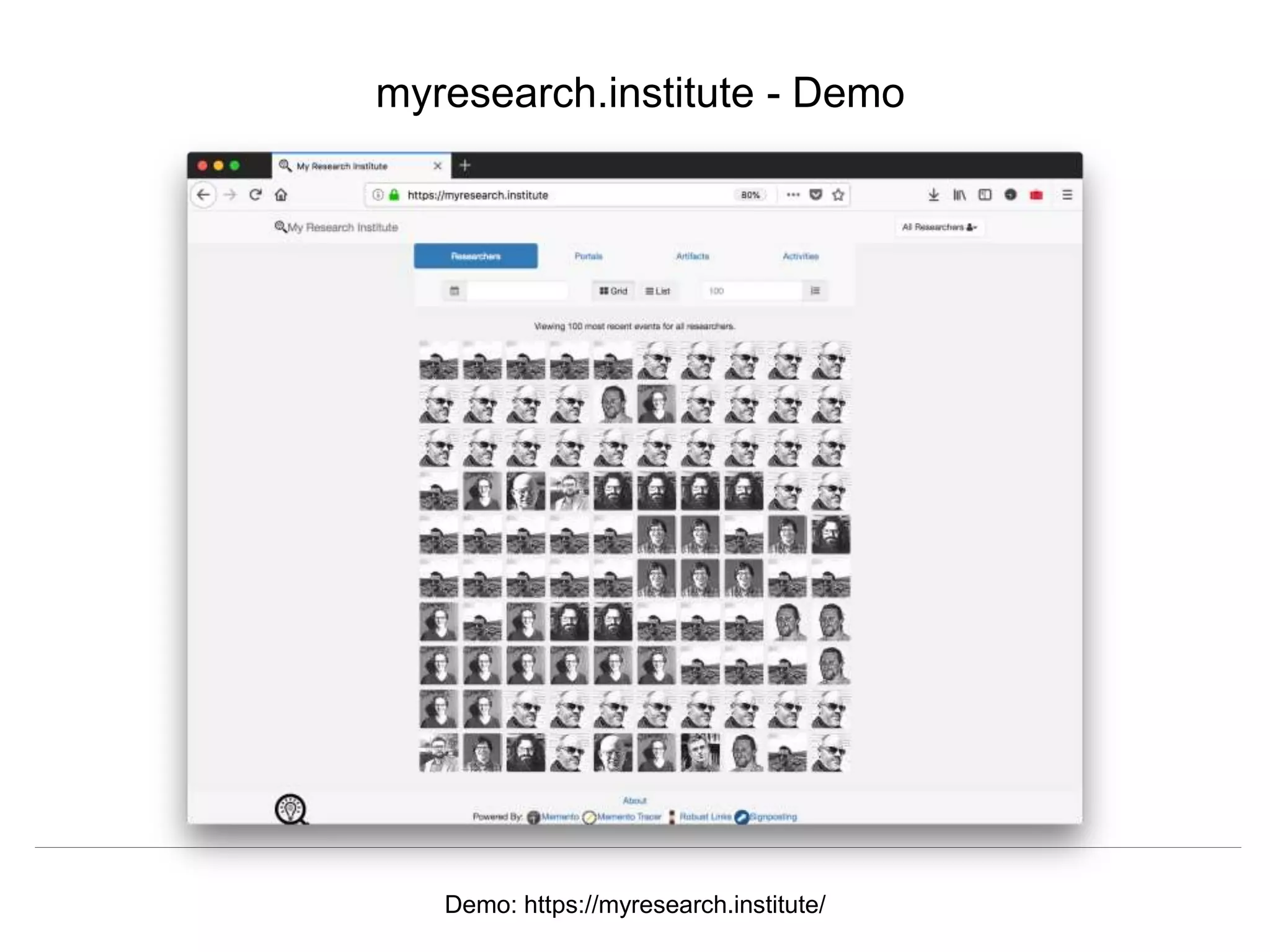Open the Memento Tracer text link

629,817
